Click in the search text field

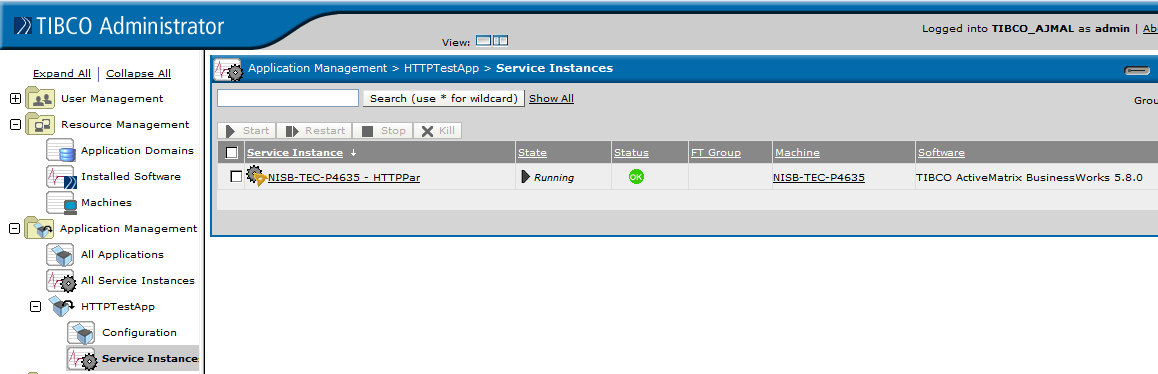point(288,98)
